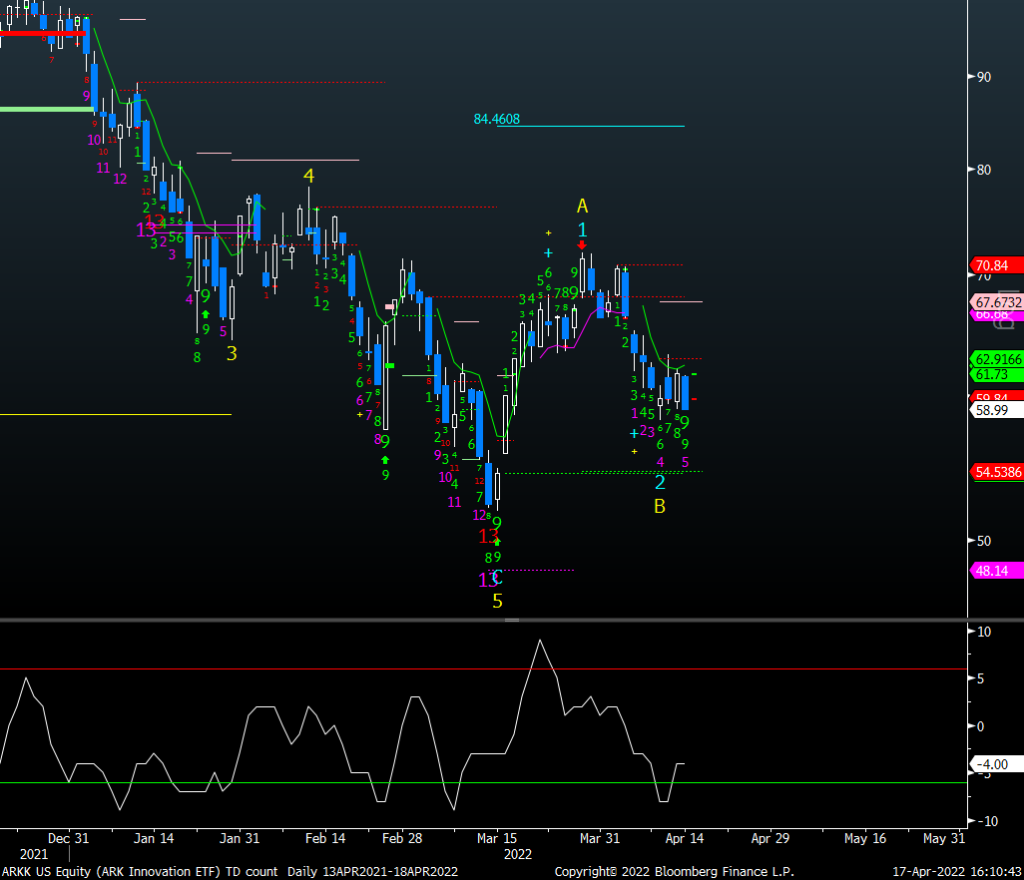The height and width of the screenshot is (880, 1024).
Task: Click the 90 price axis tick
Action: 984,77
